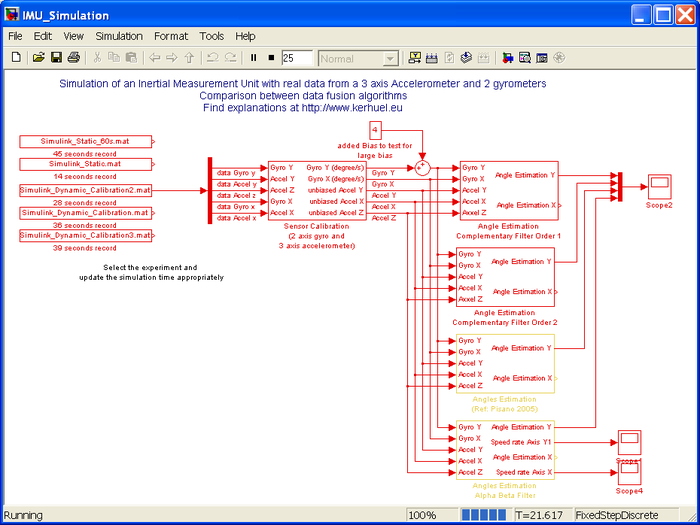Click the simulation progress bar in status bar
The width and height of the screenshot is (700, 525).
484,515
